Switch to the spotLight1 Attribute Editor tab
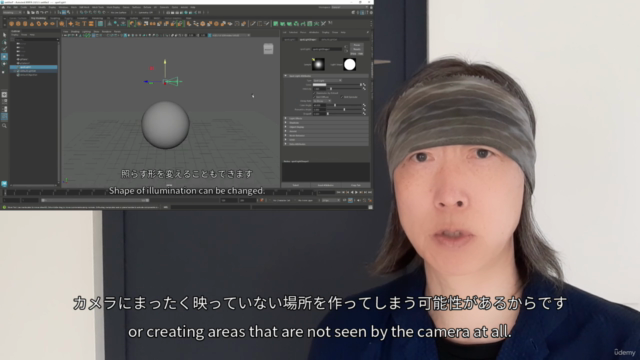 pos(289,40)
